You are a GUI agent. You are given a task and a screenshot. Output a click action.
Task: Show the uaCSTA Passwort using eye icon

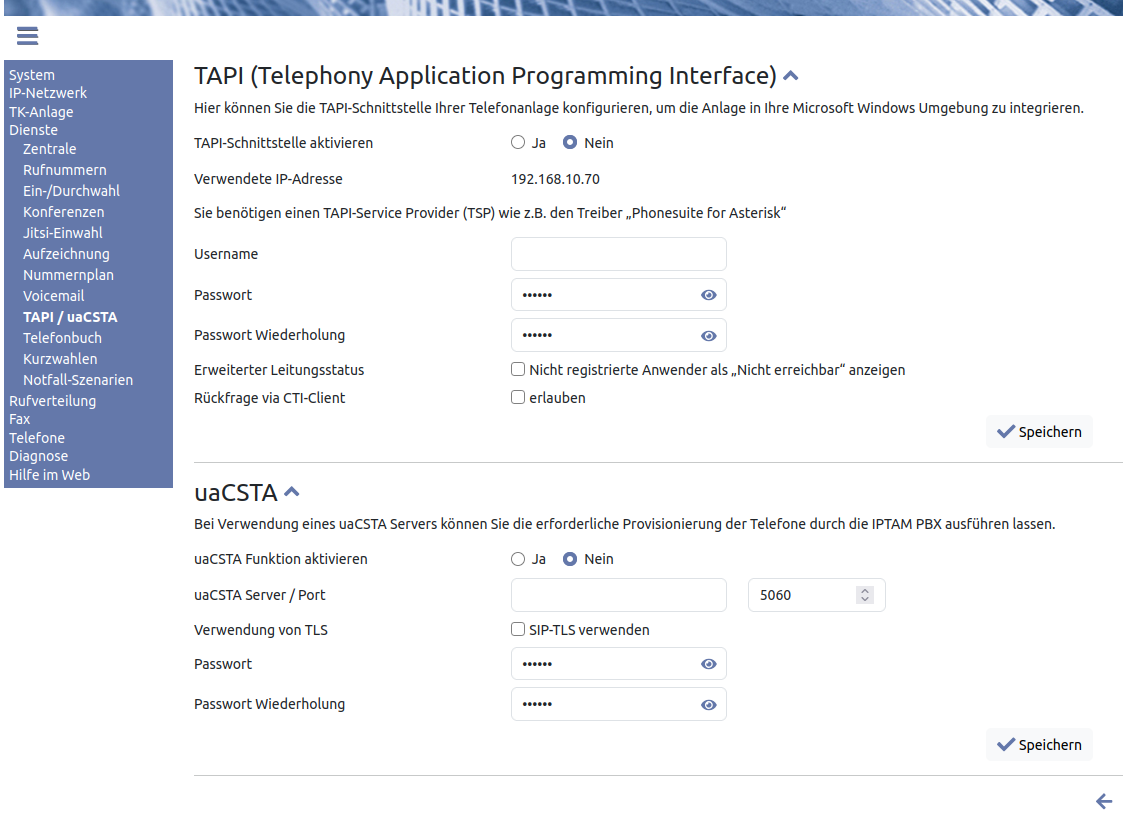[709, 664]
